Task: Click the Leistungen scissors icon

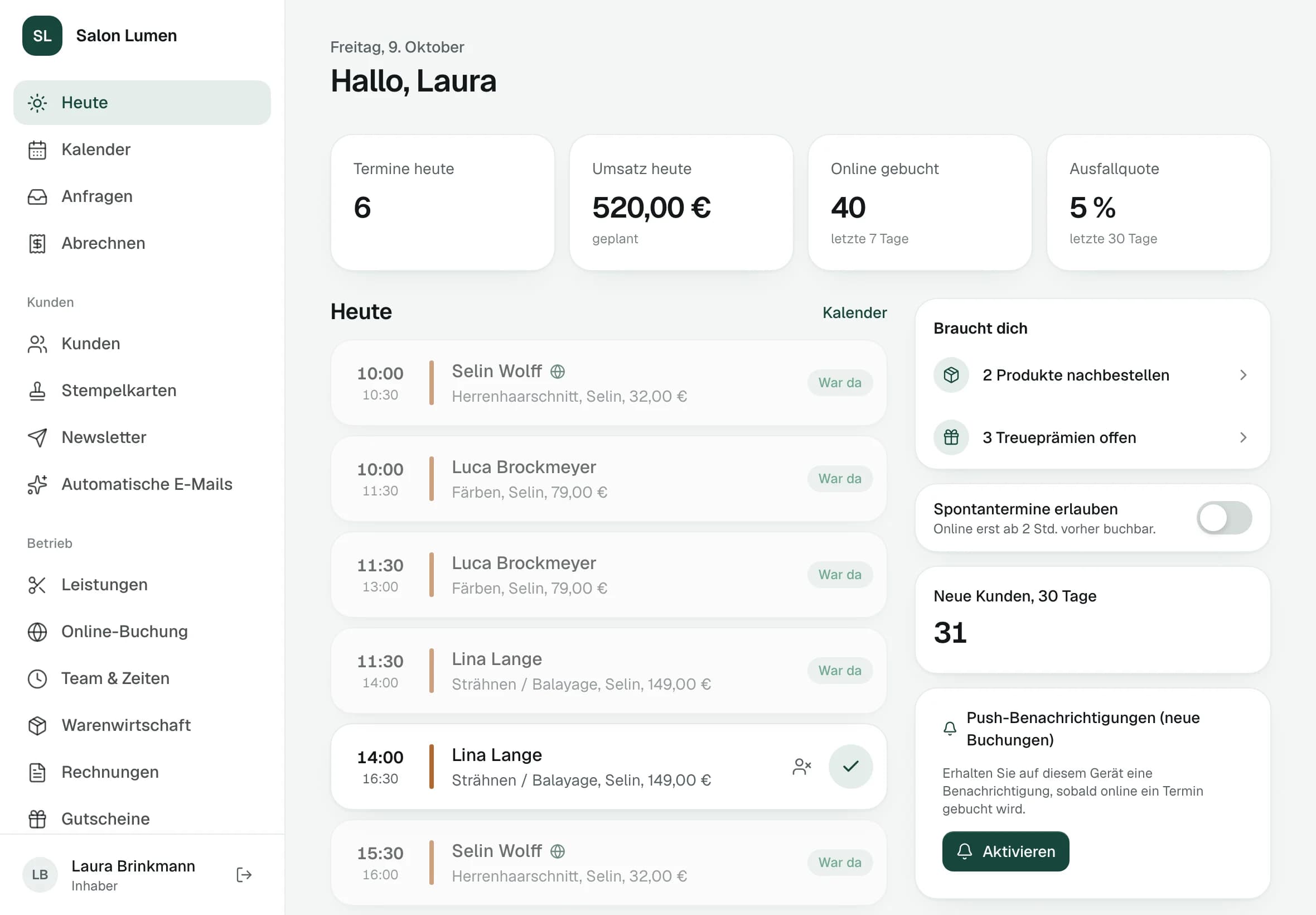Action: [37, 585]
